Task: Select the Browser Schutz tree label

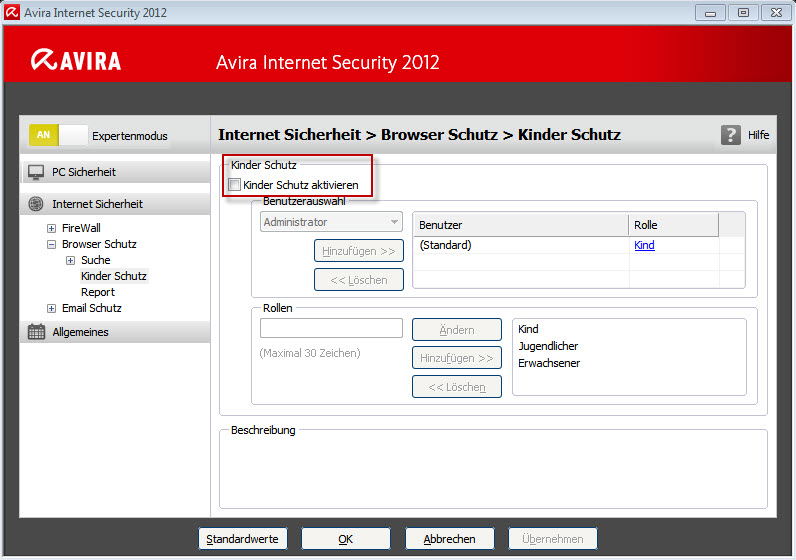Action: tap(99, 244)
